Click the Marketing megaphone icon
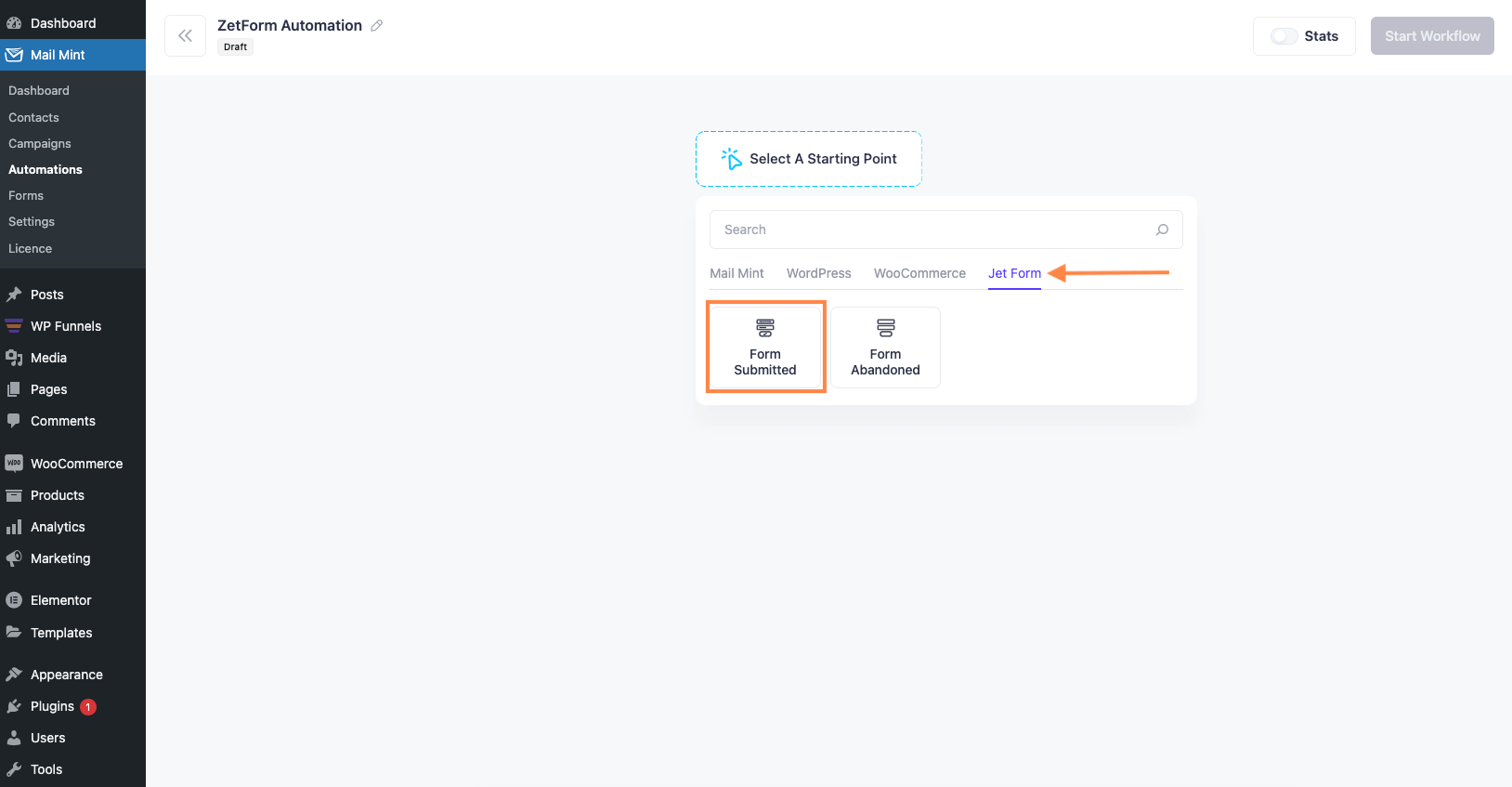The image size is (1512, 787). [14, 558]
